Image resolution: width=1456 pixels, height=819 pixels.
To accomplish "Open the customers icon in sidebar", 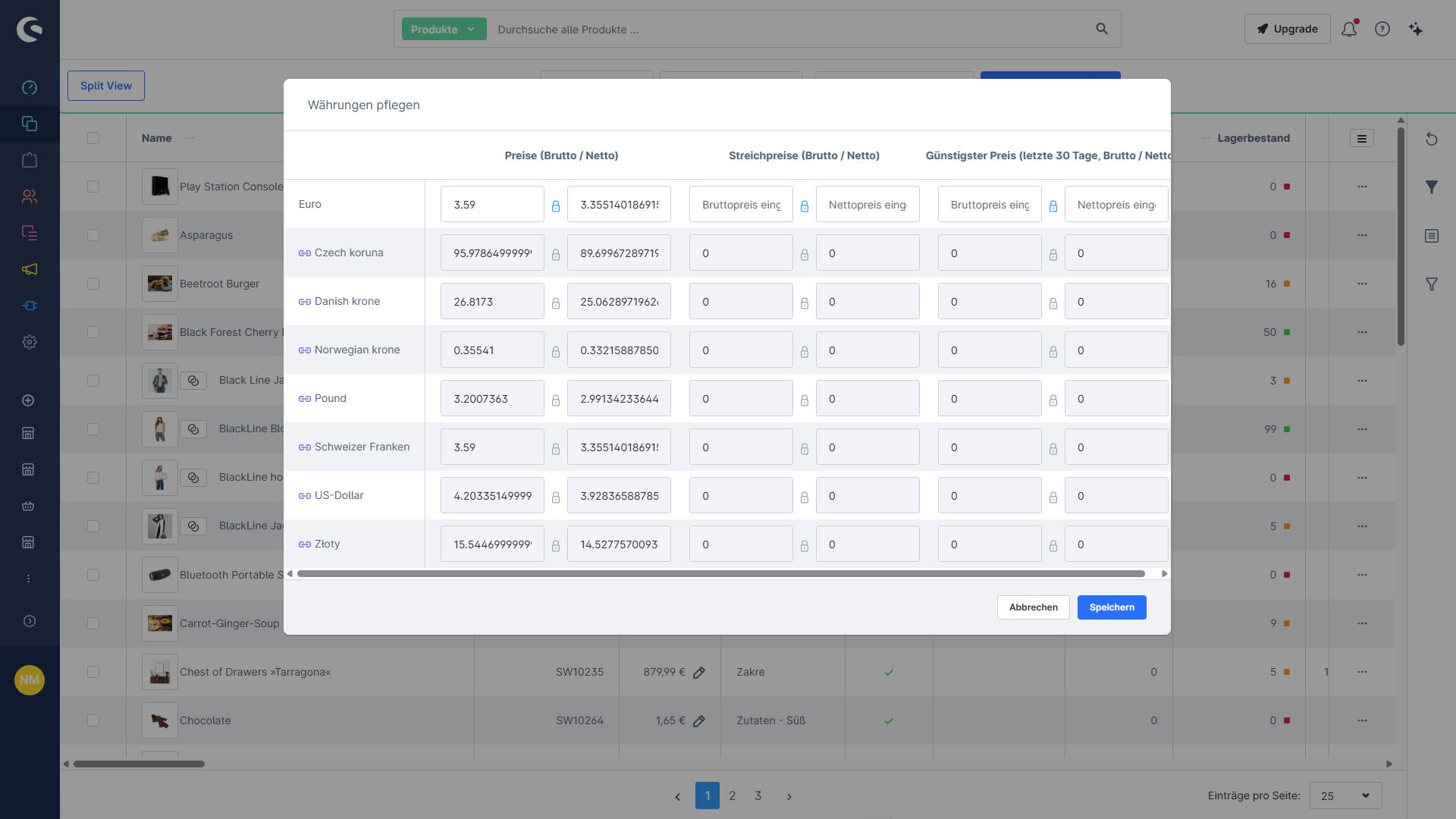I will pyautogui.click(x=30, y=196).
